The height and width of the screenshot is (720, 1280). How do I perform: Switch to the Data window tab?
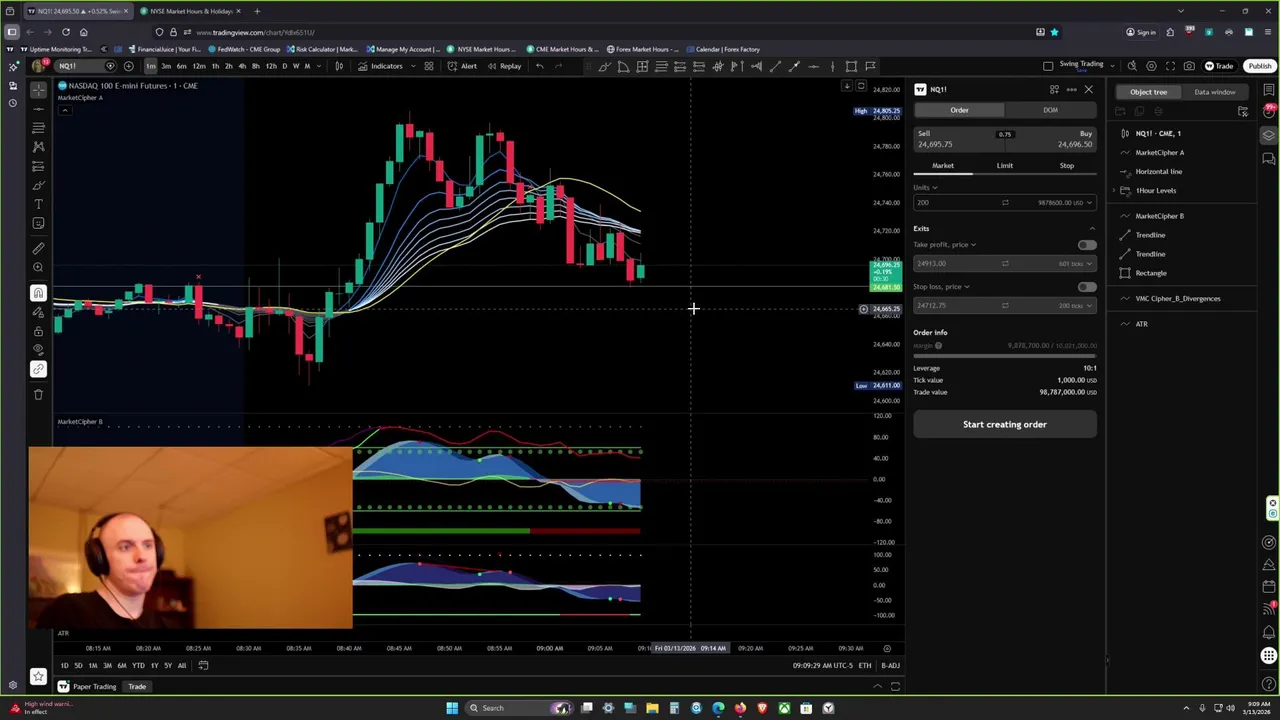(x=1214, y=92)
